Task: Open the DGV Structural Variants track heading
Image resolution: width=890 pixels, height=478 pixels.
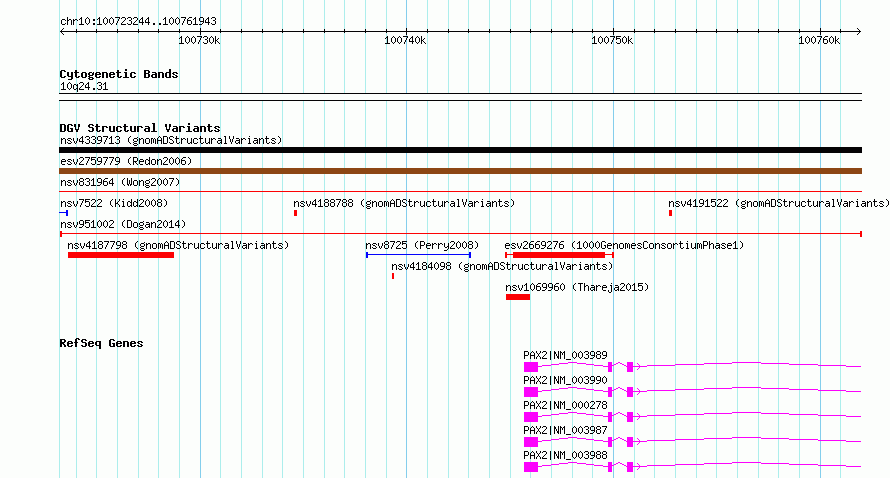Action: click(140, 128)
